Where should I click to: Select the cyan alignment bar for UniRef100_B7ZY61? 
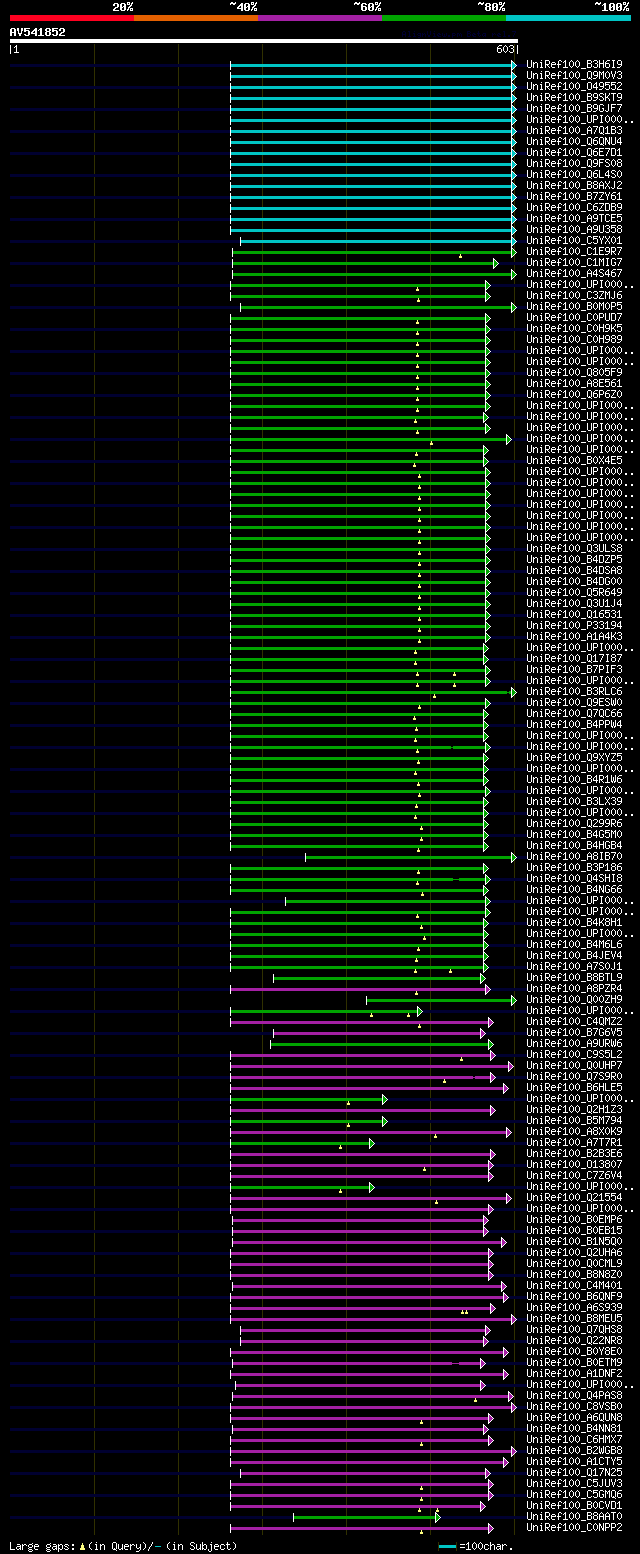point(373,196)
